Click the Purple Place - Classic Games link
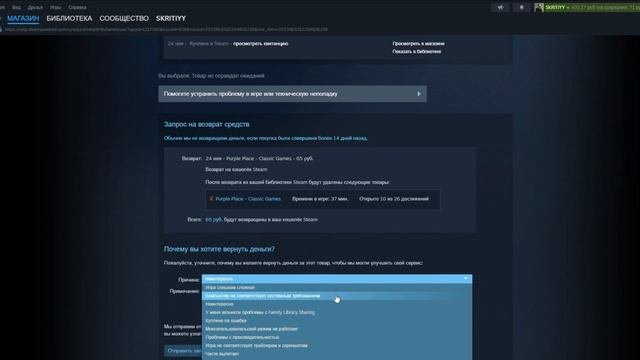 248,199
